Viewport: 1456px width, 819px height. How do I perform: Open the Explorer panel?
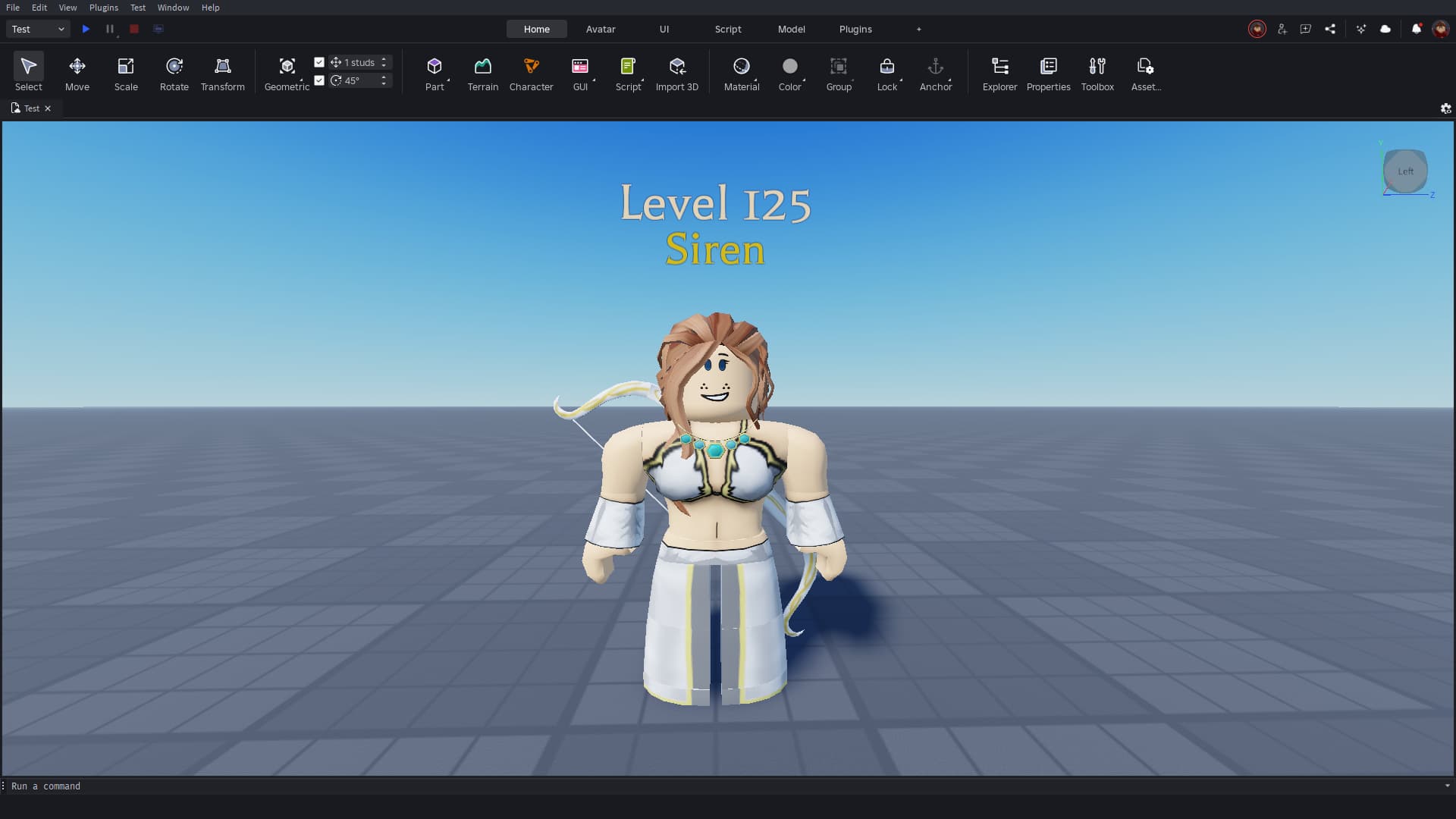(x=999, y=74)
